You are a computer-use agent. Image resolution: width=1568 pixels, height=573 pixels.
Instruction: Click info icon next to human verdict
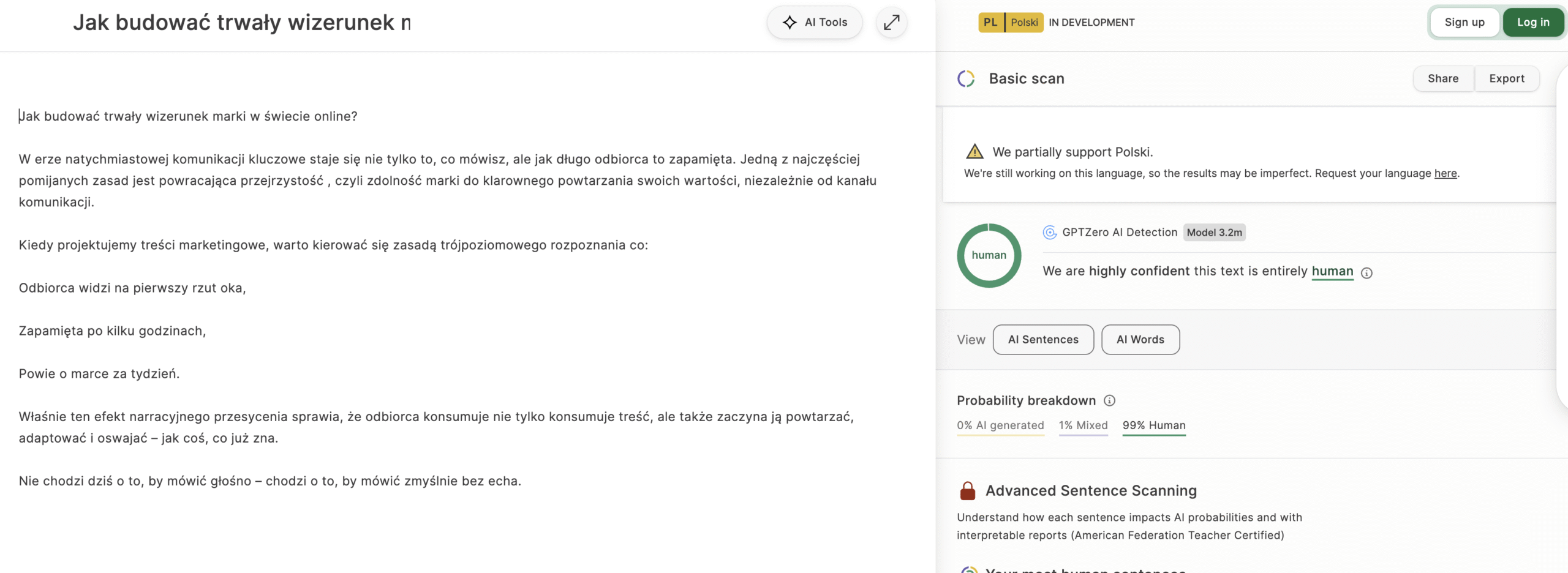pos(1366,273)
